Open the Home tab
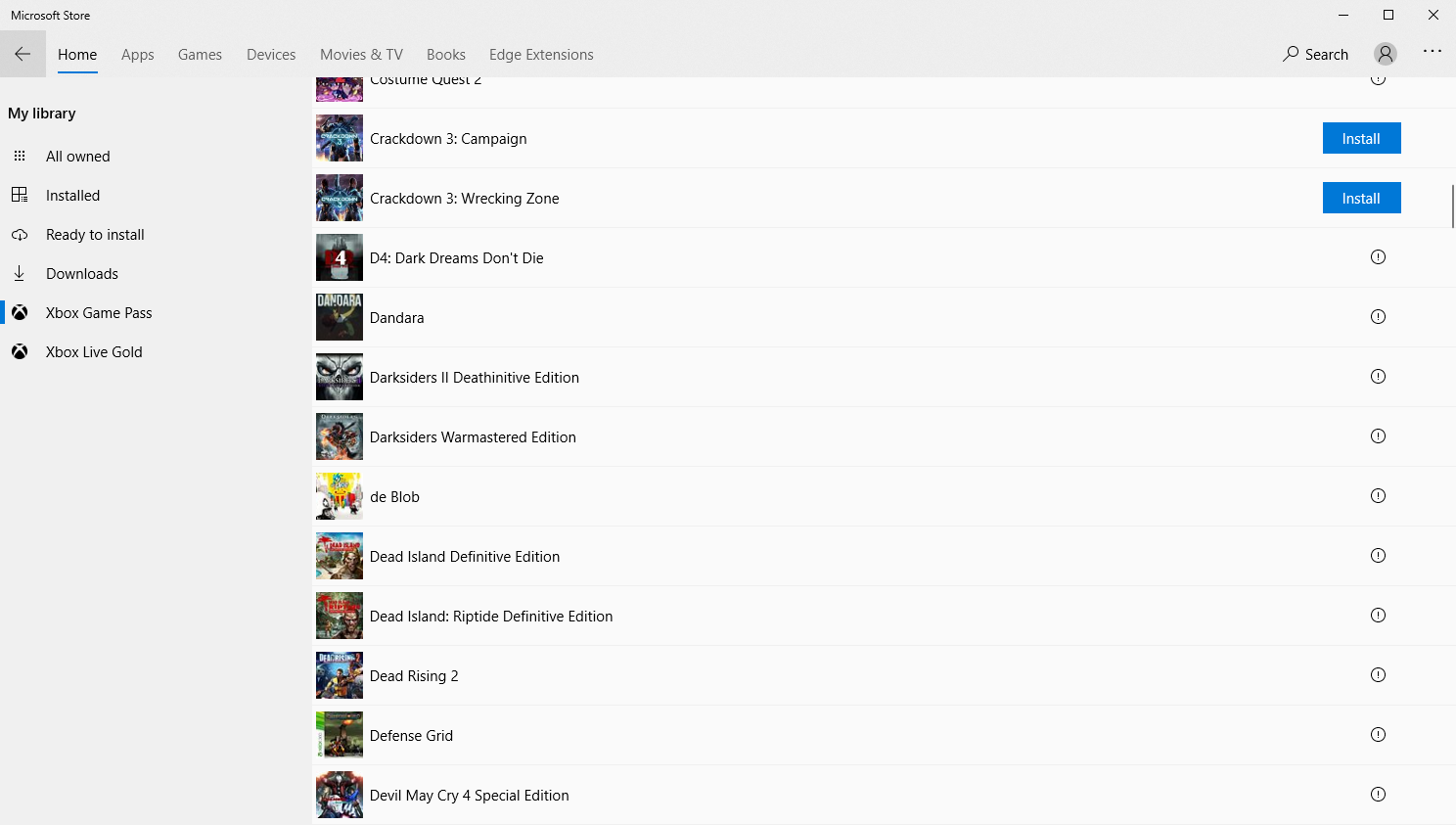Screen dimensions: 1456x825 pos(77,55)
